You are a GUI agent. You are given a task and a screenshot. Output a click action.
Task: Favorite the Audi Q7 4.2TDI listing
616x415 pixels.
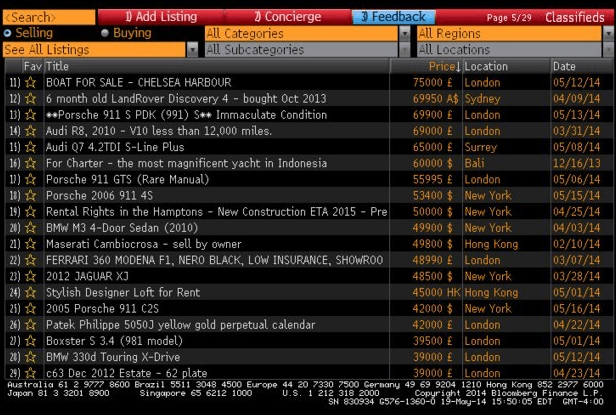pyautogui.click(x=30, y=147)
